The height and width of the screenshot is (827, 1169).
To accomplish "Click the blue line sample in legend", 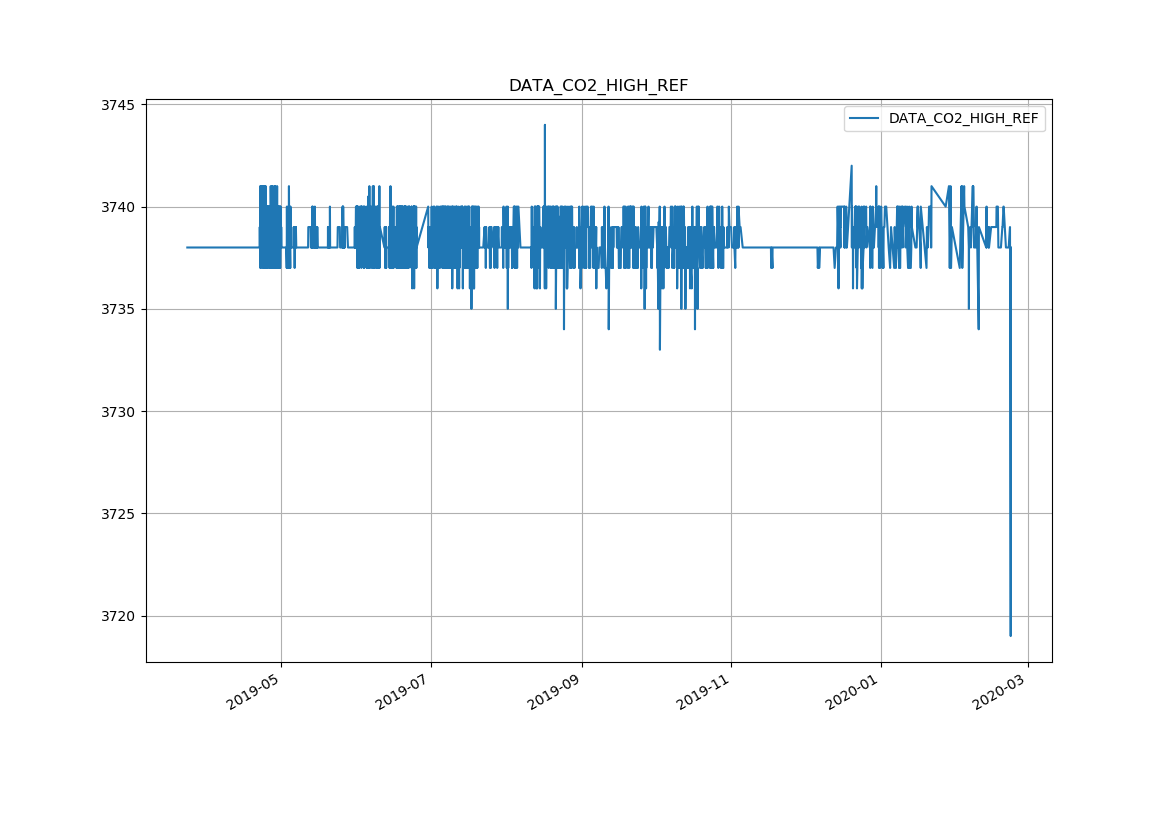I will coord(864,119).
